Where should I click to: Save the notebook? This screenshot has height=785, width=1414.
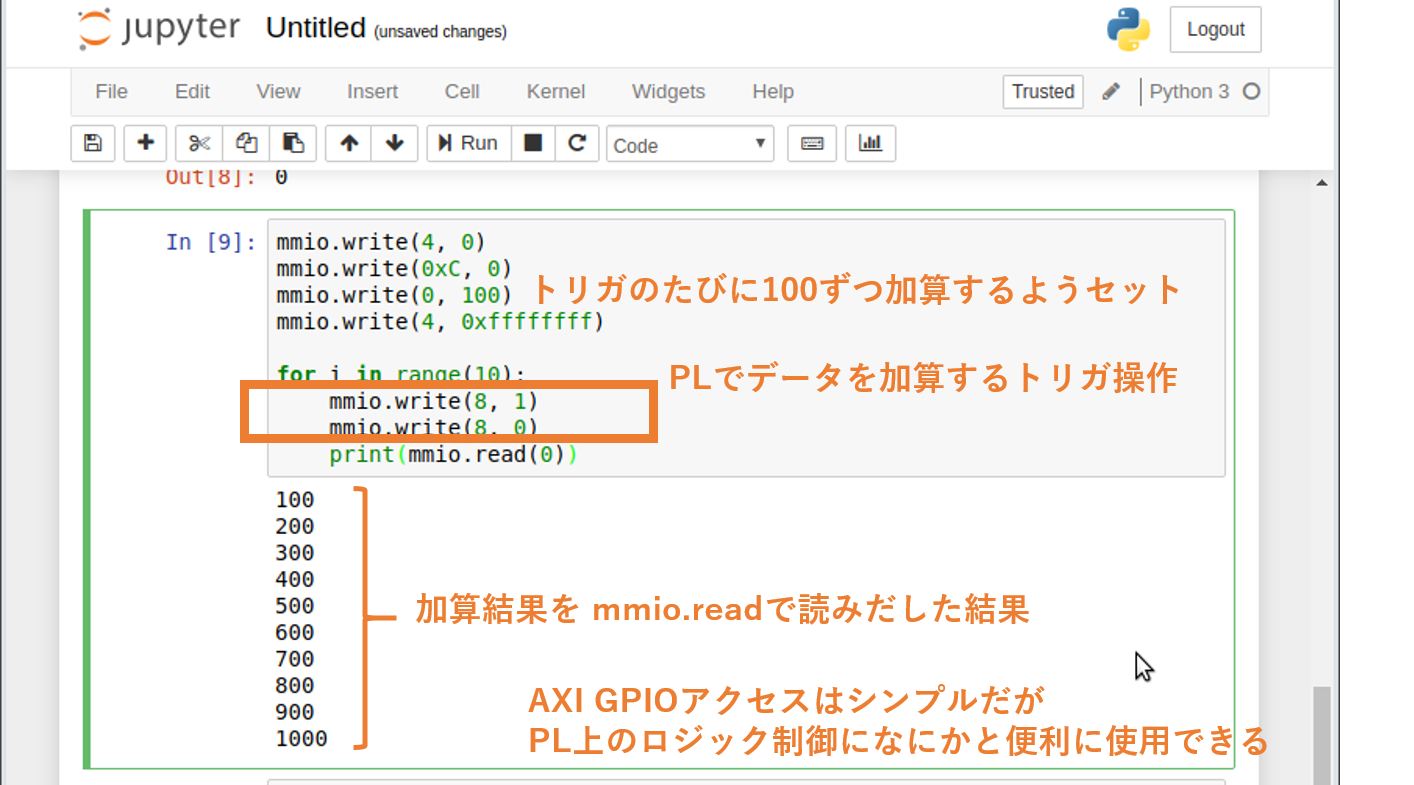[x=92, y=143]
